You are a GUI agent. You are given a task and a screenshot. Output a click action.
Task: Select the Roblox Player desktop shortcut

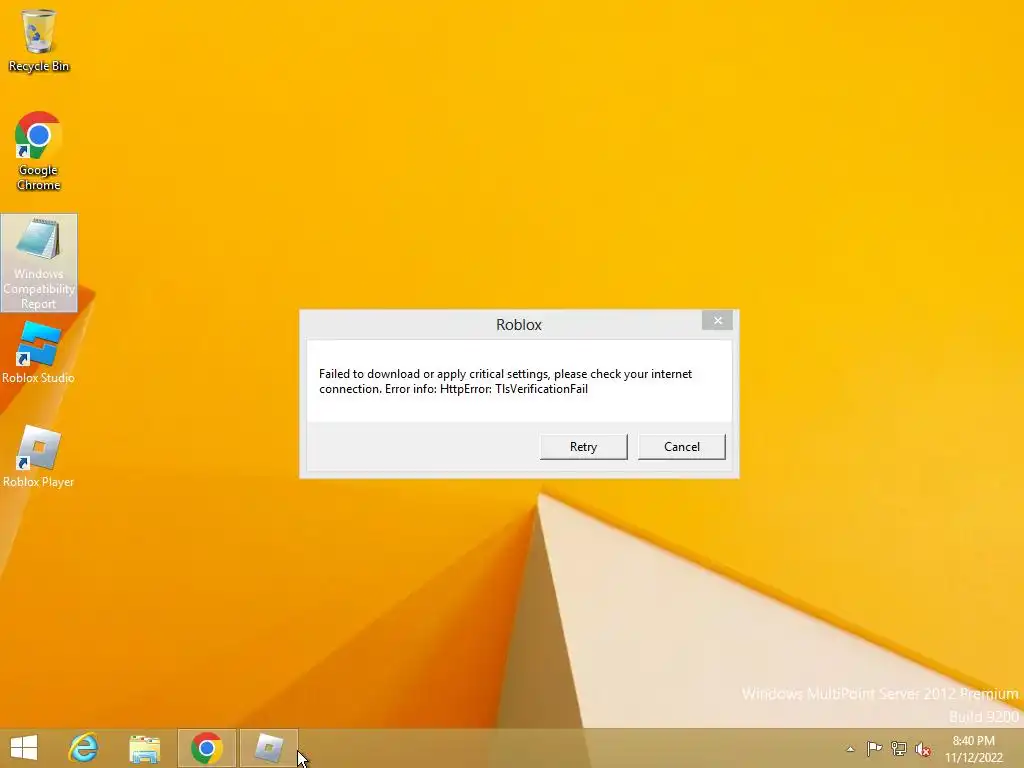[x=39, y=456]
